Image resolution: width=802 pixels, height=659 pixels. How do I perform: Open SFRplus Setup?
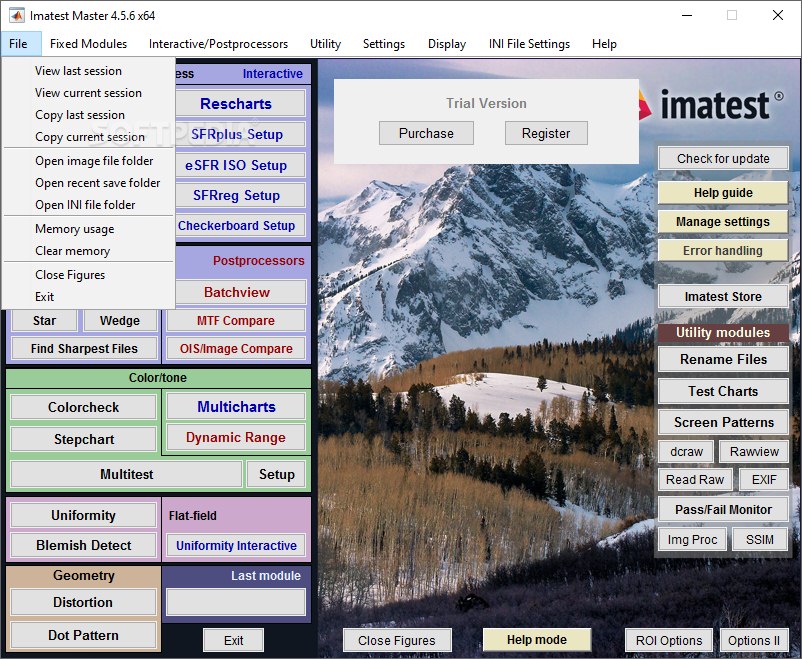(x=240, y=135)
